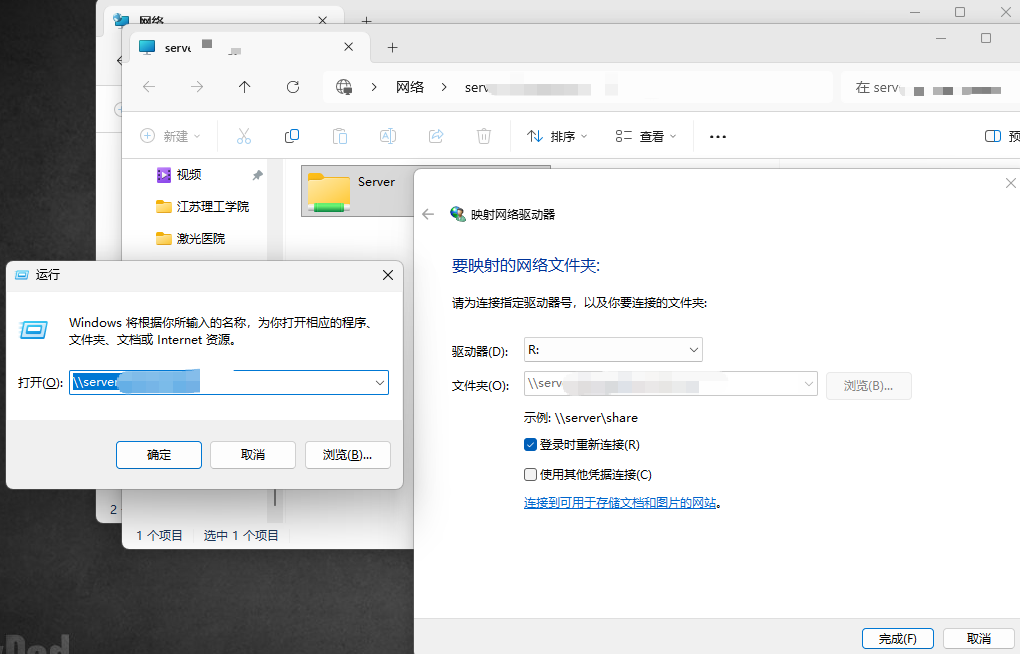Click the network globe icon in address bar
Viewport: 1020px width, 654px height.
click(x=343, y=87)
